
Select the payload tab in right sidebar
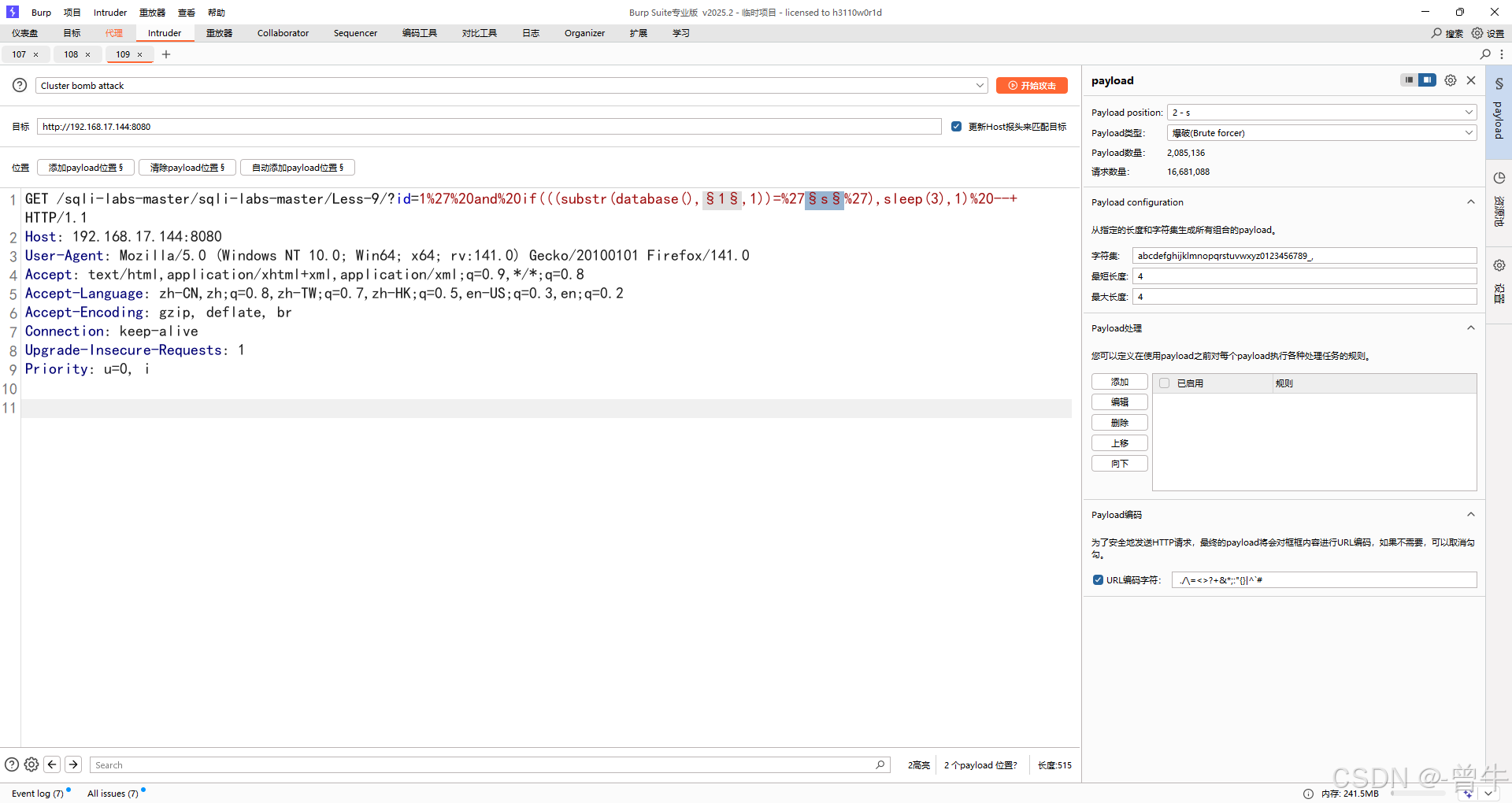click(x=1499, y=112)
